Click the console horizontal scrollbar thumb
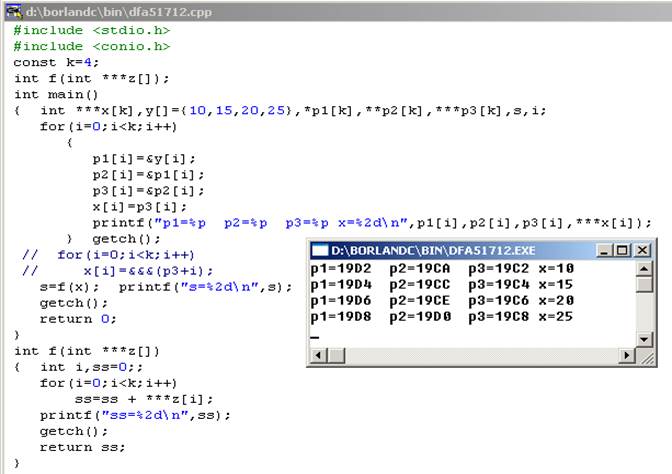 tap(337, 355)
